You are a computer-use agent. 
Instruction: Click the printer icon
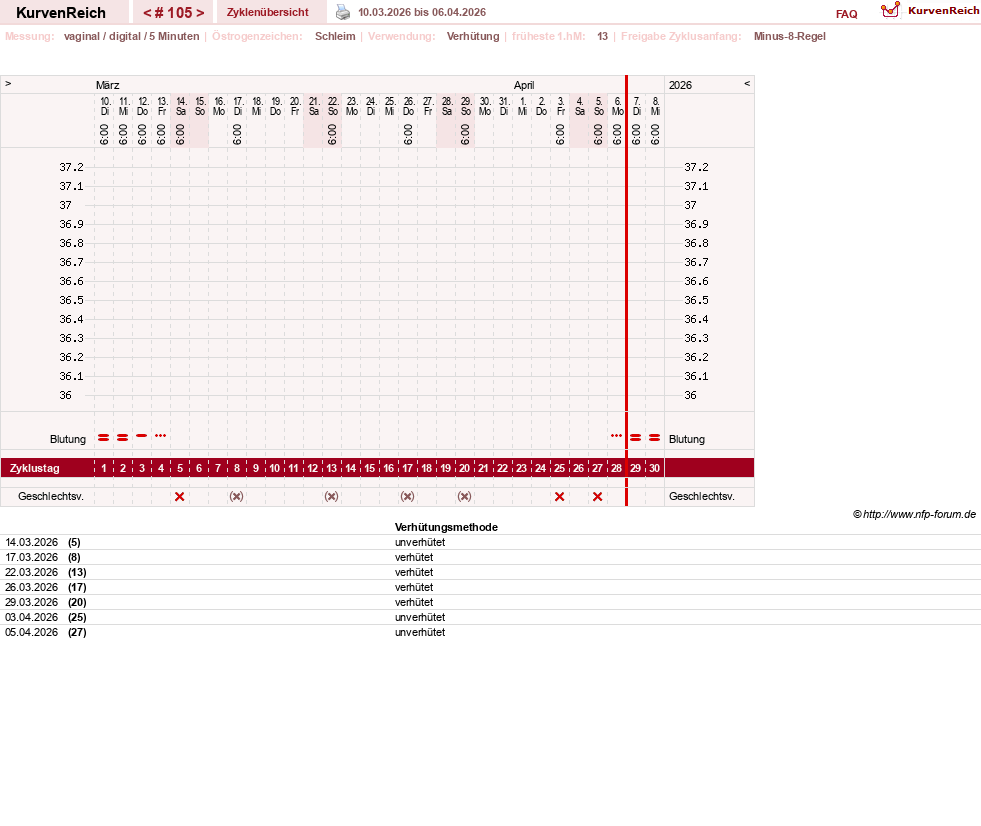tap(343, 12)
